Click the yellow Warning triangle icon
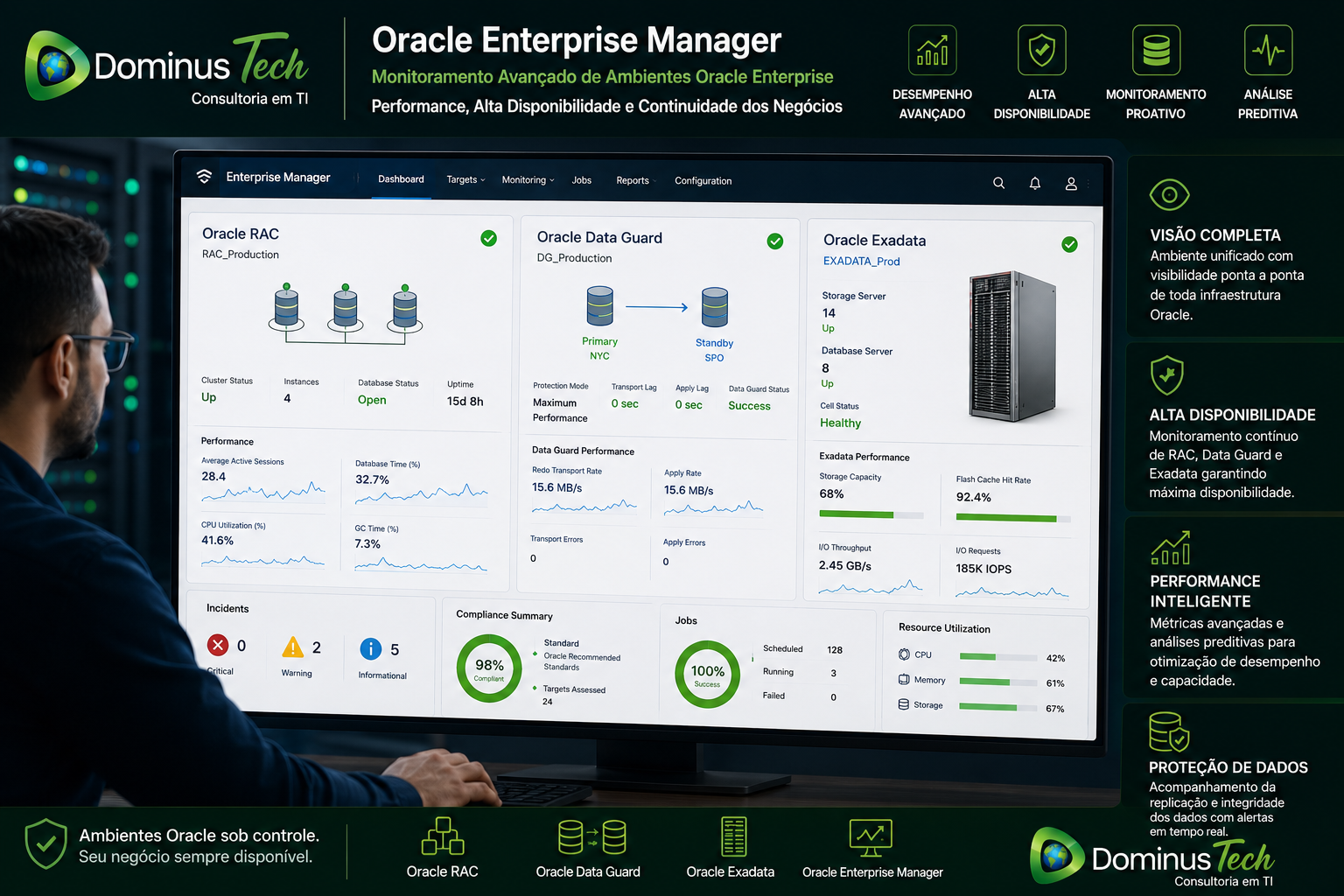Screen dimensions: 1344x896 292,647
